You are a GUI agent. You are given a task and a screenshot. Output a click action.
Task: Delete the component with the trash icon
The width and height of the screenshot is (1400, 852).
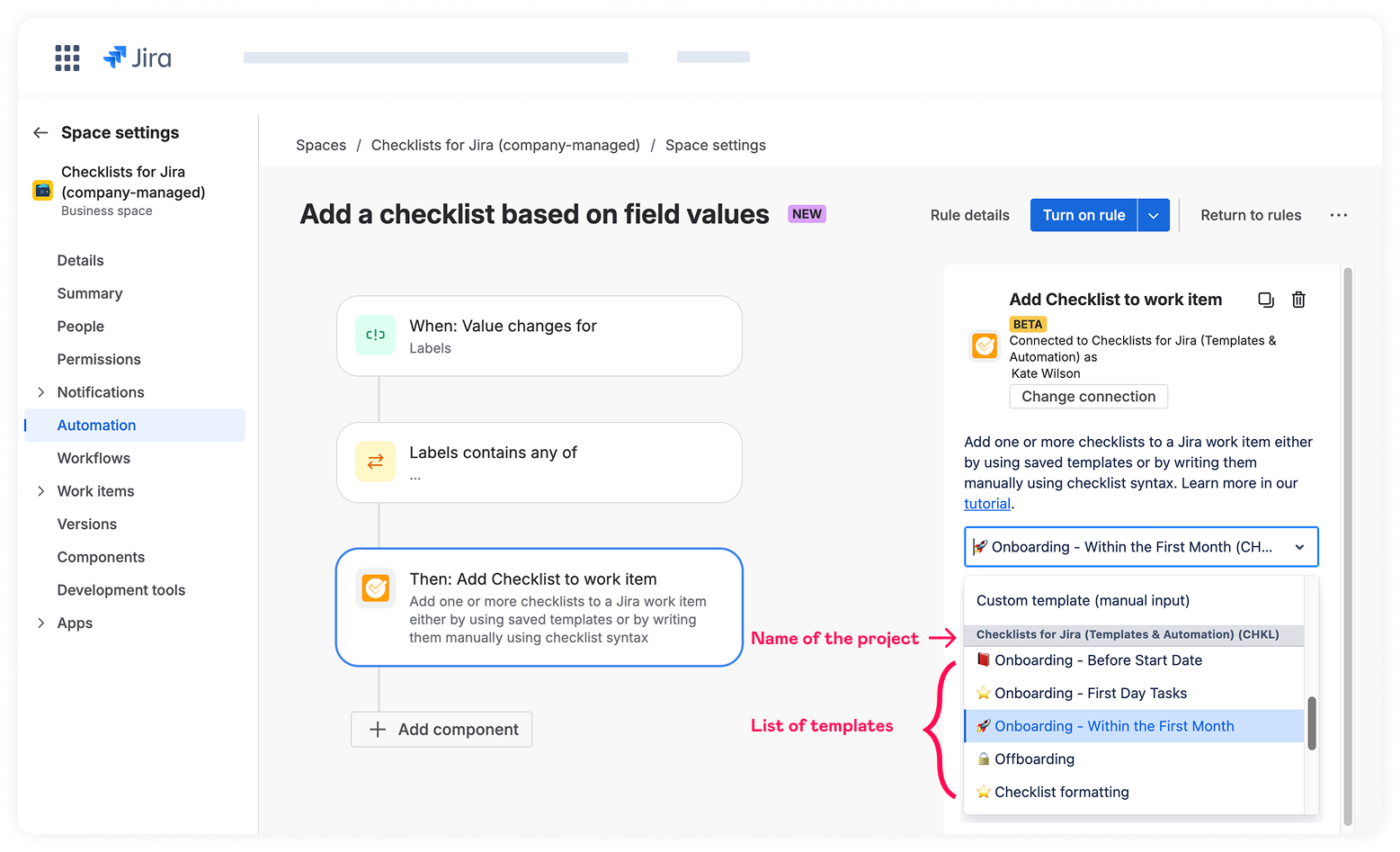point(1298,300)
